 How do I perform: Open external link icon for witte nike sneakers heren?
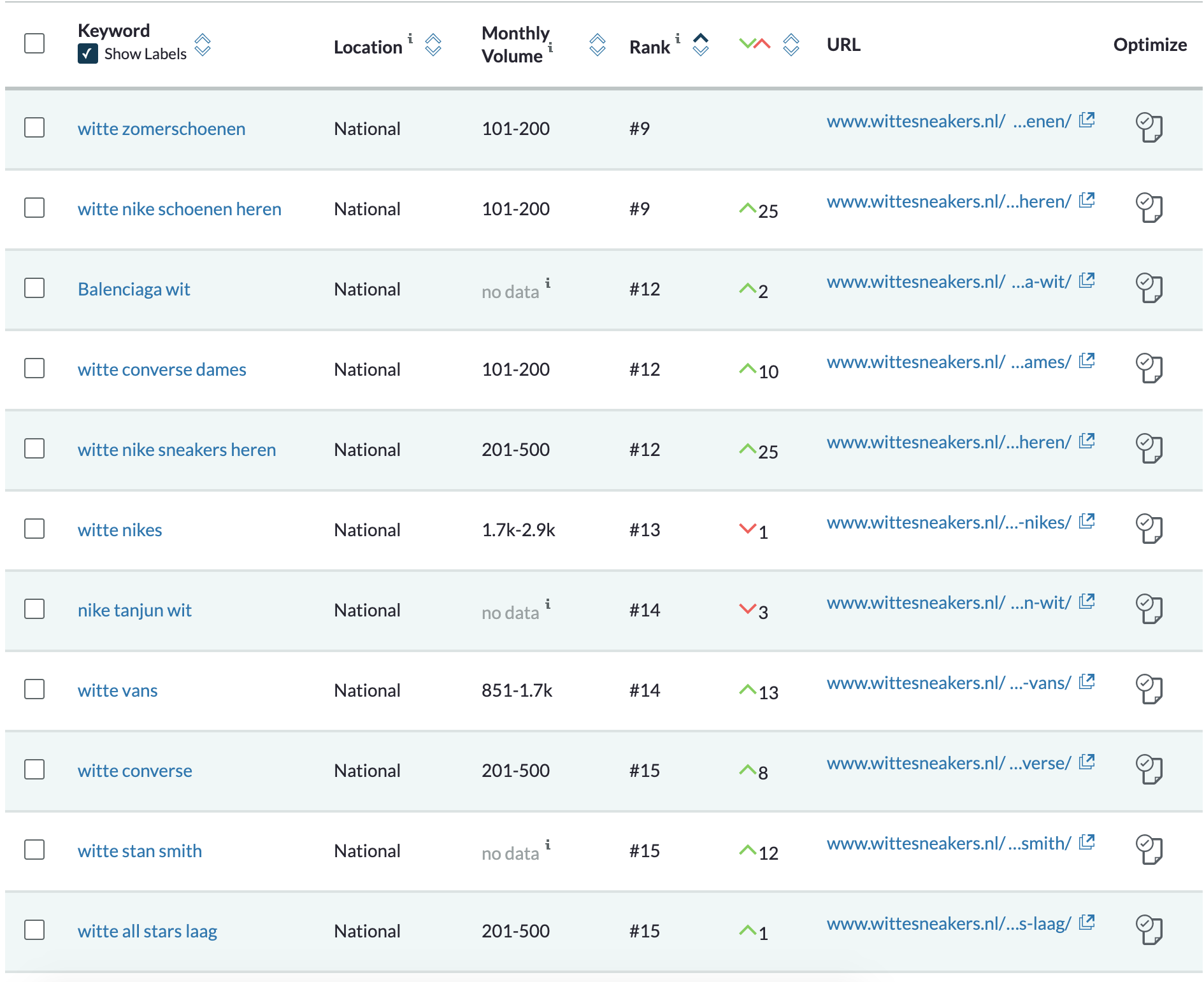click(1087, 441)
